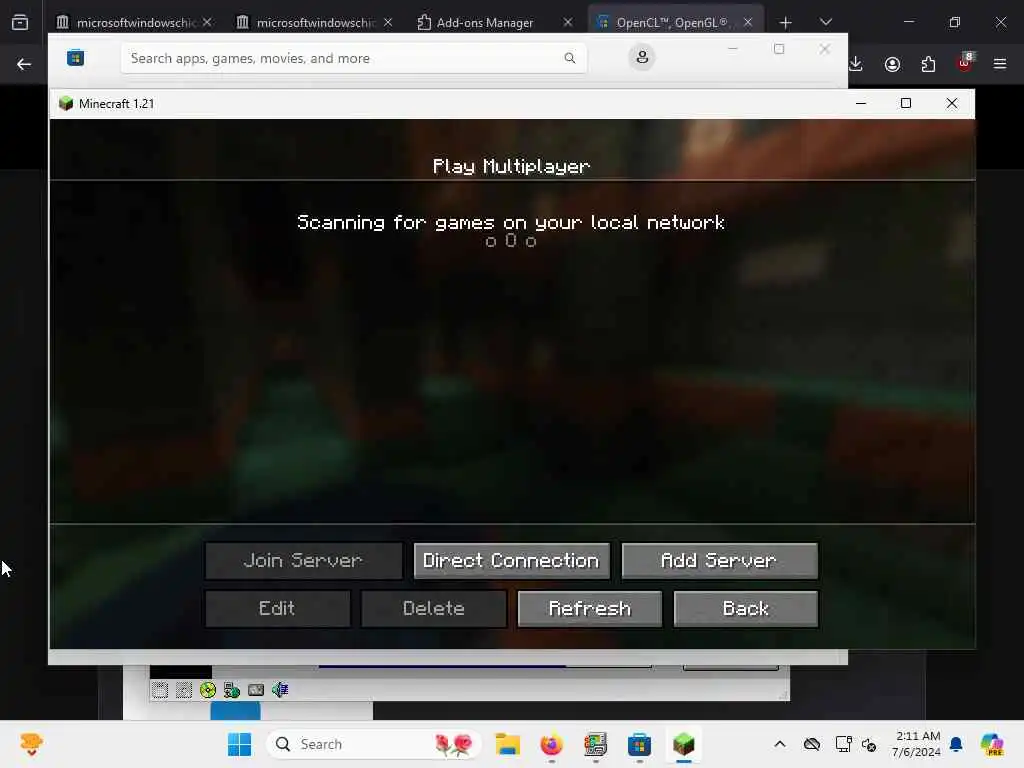This screenshot has width=1024, height=768.
Task: Maximize the Minecraft 1.21 window
Action: (x=906, y=103)
